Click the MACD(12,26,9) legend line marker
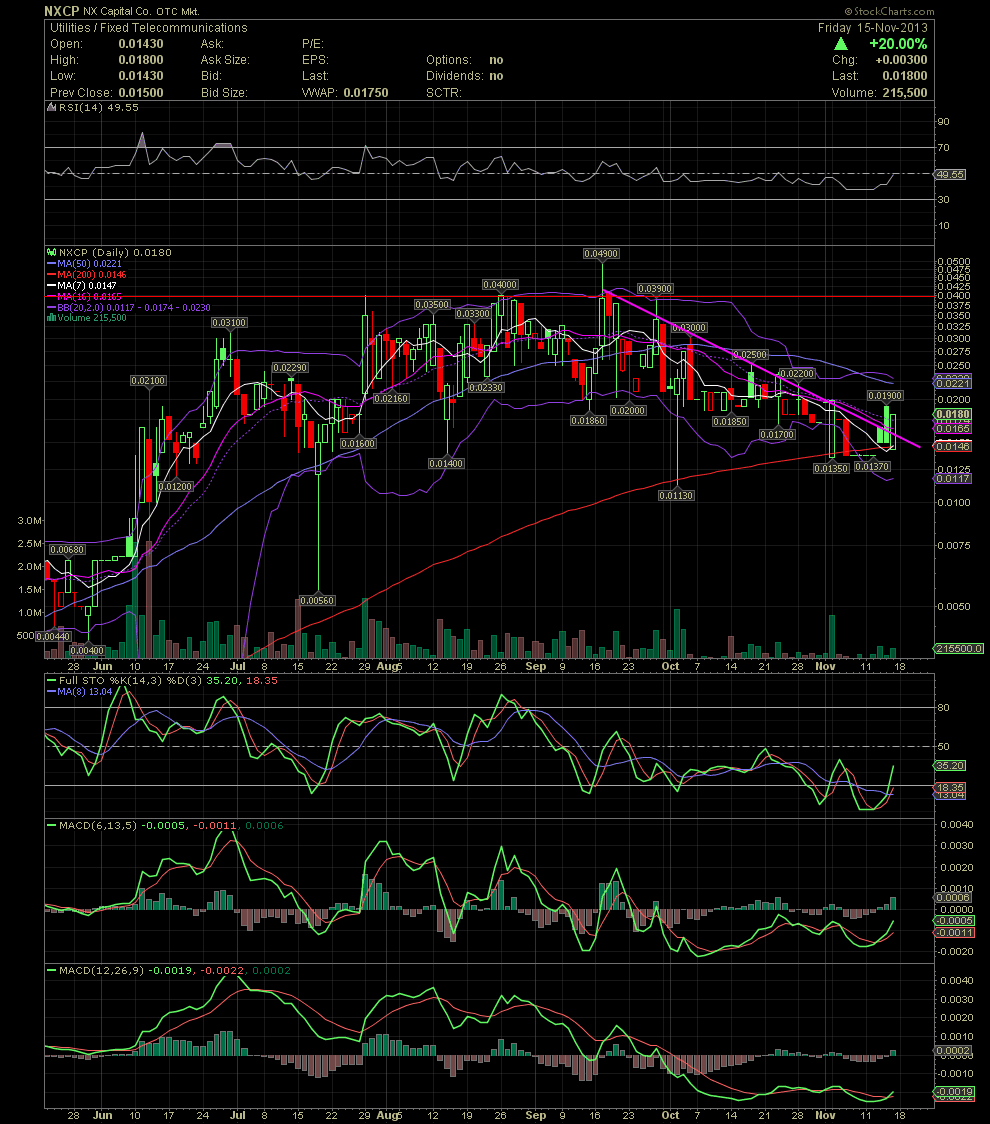Viewport: 990px width, 1124px height. click(x=51, y=971)
